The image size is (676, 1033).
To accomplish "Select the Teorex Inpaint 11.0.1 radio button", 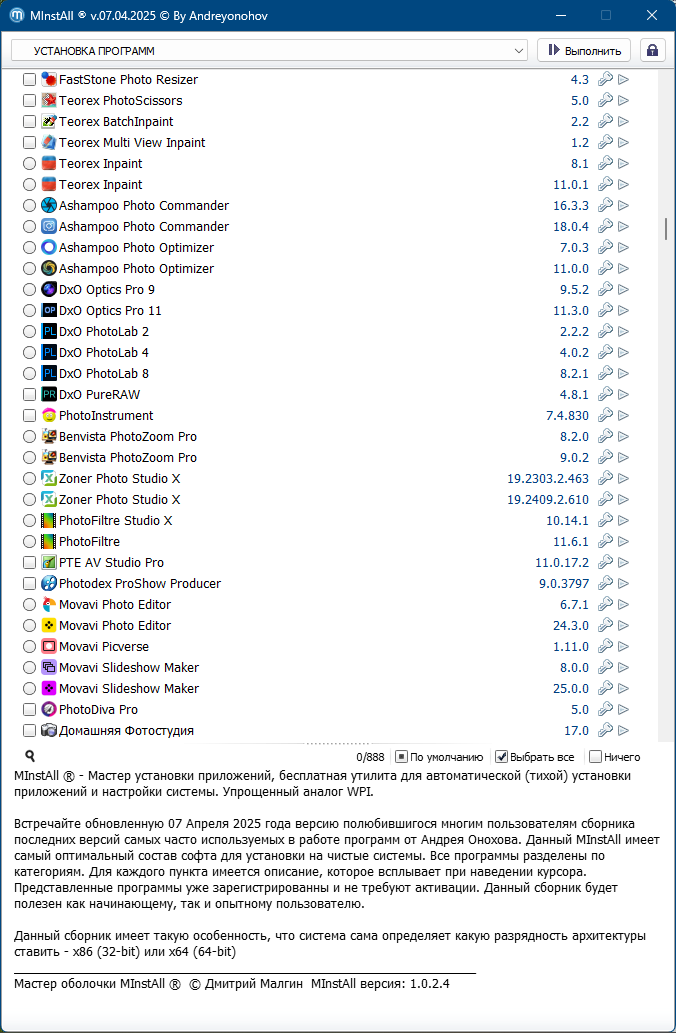I will (29, 184).
